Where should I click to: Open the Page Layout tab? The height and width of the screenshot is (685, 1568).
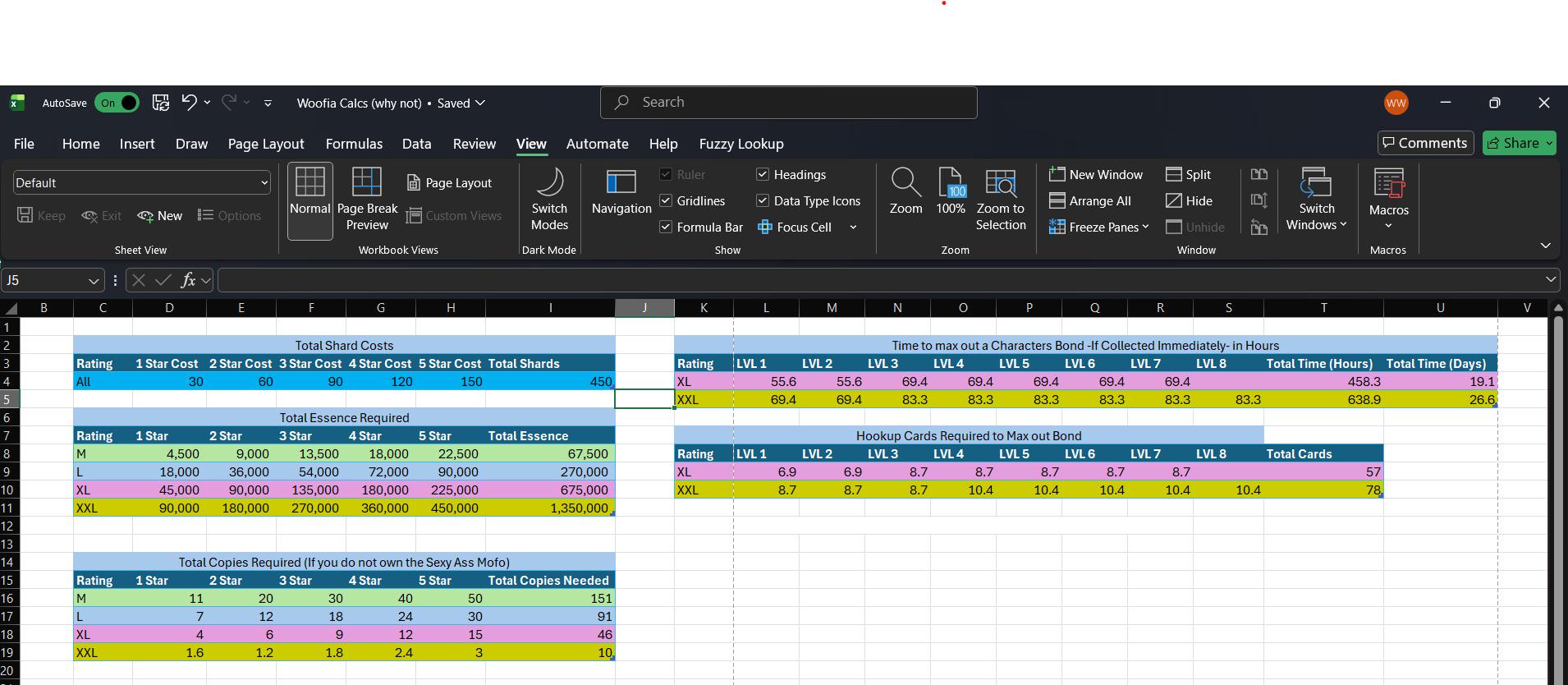(266, 144)
